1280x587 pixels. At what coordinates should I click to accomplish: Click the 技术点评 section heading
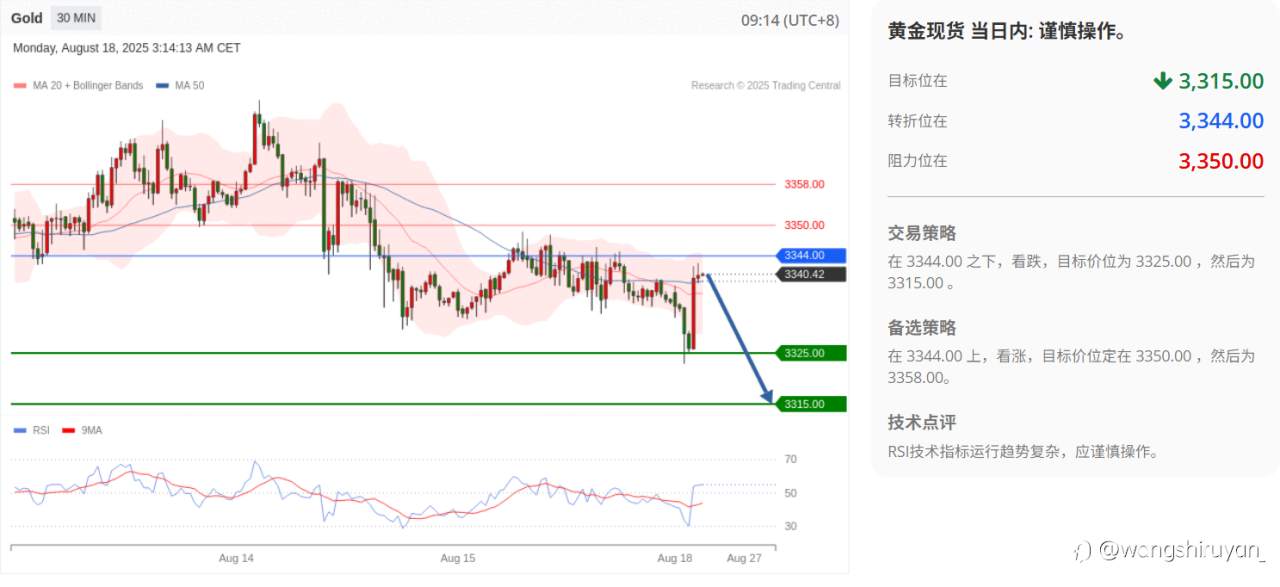[x=922, y=422]
